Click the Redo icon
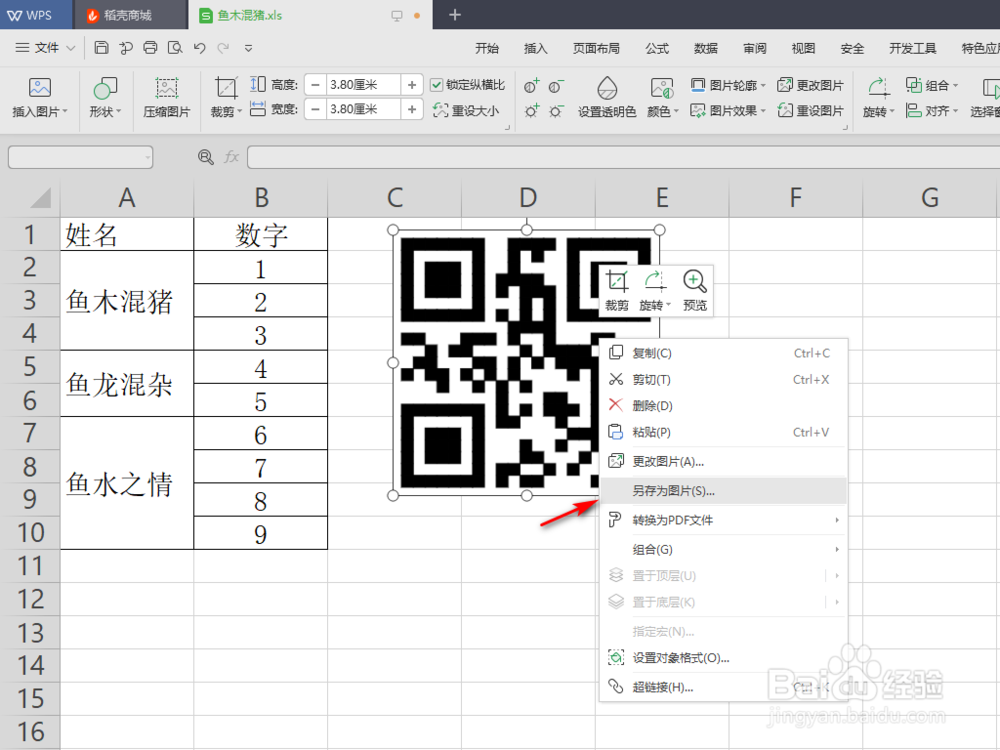The width and height of the screenshot is (1000, 750). click(223, 48)
